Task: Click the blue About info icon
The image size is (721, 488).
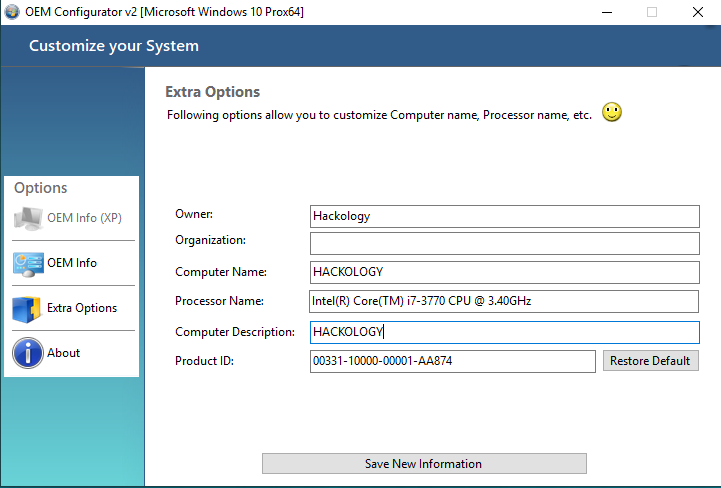Action: pos(27,353)
